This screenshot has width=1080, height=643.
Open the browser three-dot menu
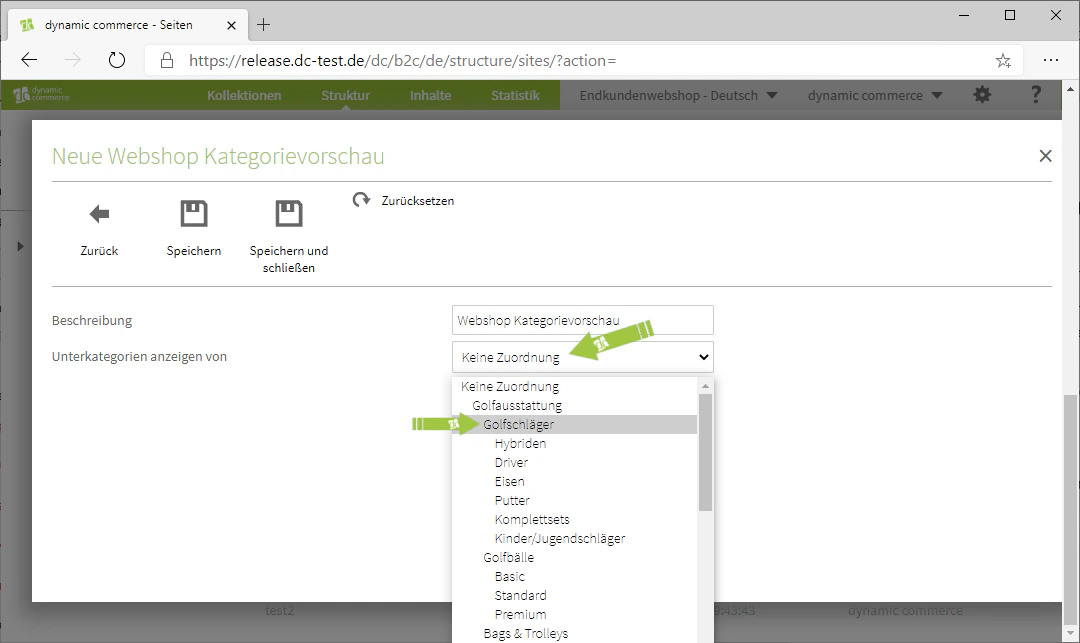1050,61
